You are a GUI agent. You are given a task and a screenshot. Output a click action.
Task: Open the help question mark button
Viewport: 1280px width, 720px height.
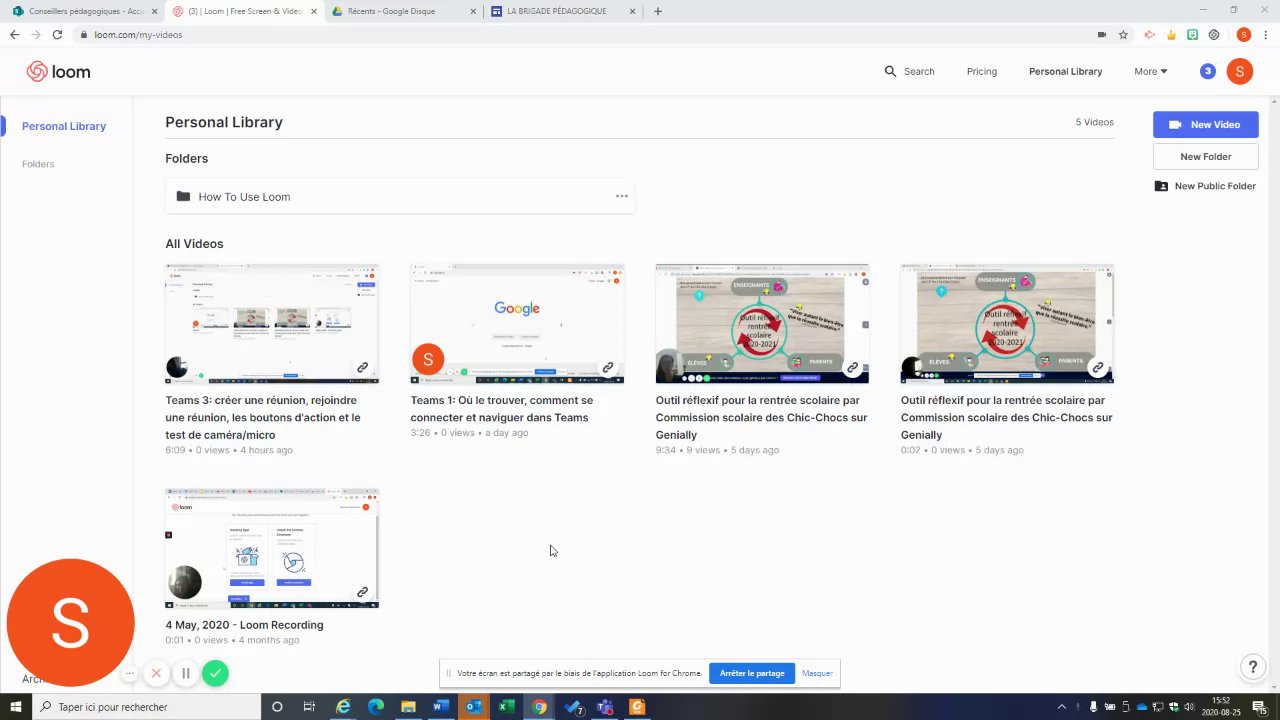tap(1253, 667)
